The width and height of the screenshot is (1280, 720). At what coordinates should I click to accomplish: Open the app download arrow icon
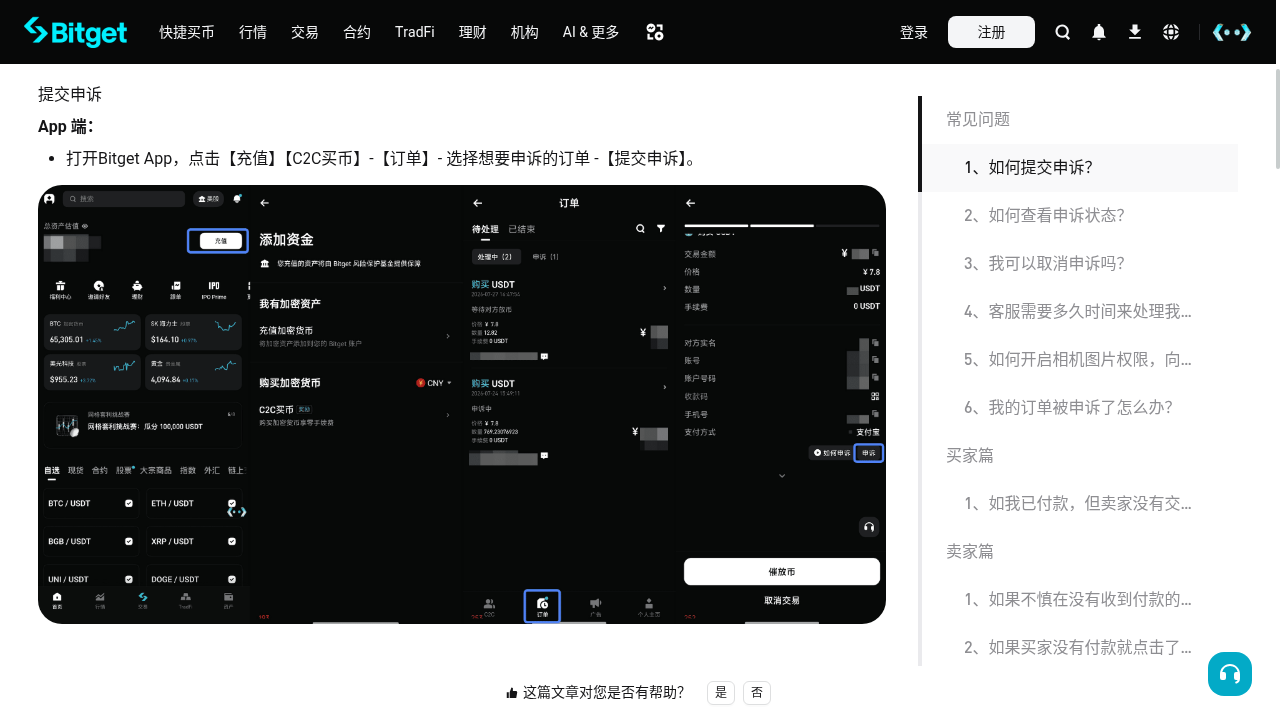(1135, 32)
